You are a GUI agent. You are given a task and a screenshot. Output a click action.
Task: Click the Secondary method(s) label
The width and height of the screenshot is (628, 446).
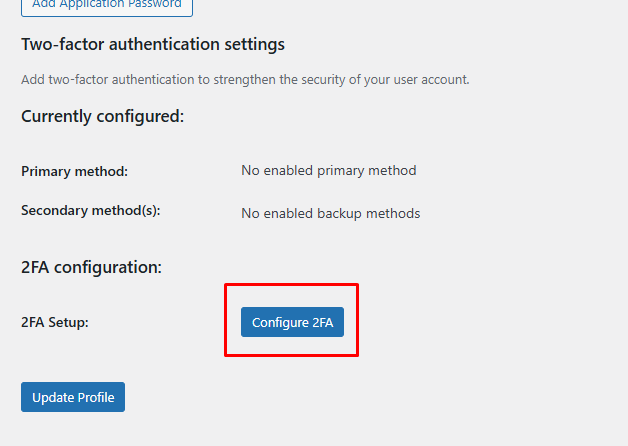tap(90, 211)
